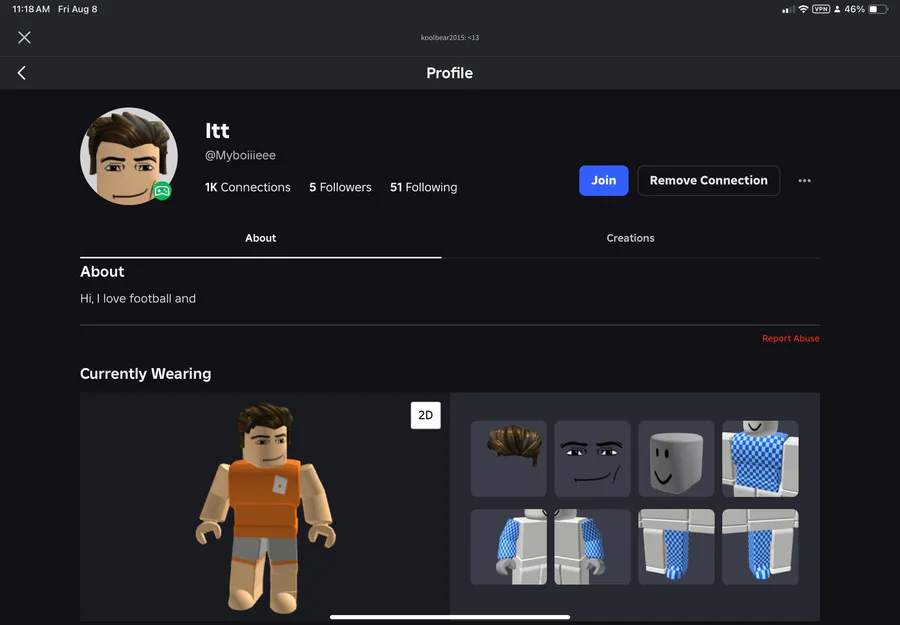900x625 pixels.
Task: Open the blue checkered right arm item
Action: click(x=509, y=547)
